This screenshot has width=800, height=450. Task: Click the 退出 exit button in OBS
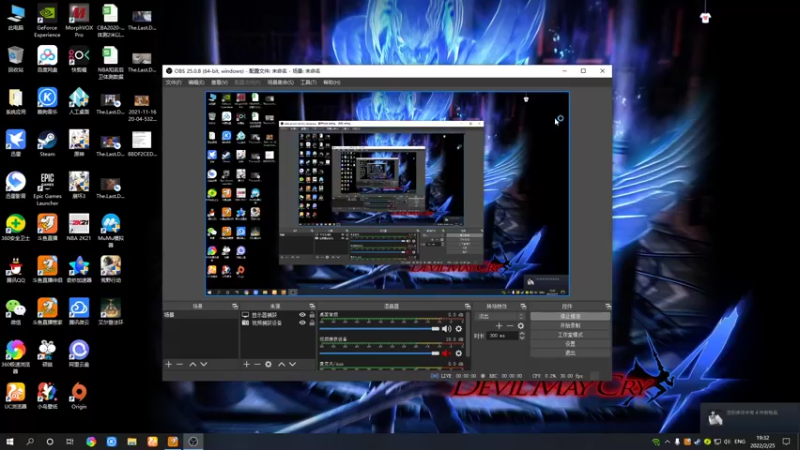click(570, 353)
